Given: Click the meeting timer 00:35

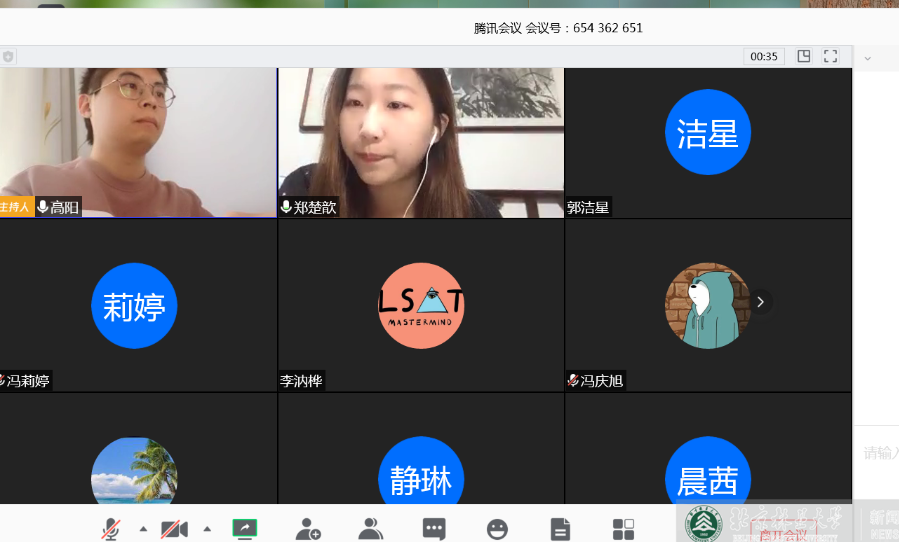Looking at the screenshot, I should click(764, 56).
